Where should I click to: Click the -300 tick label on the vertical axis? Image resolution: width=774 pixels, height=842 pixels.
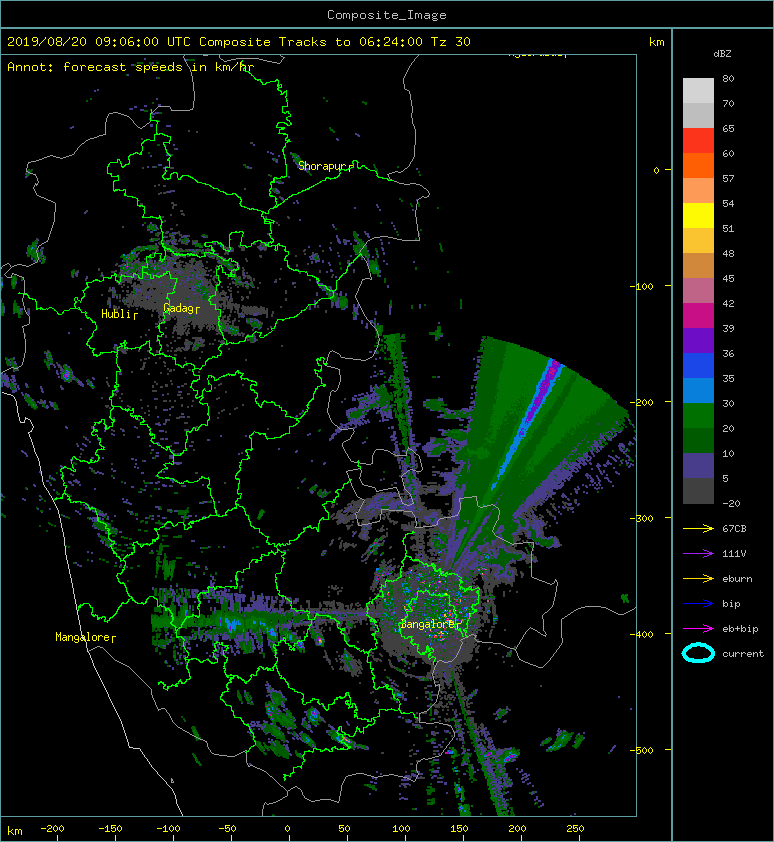641,518
